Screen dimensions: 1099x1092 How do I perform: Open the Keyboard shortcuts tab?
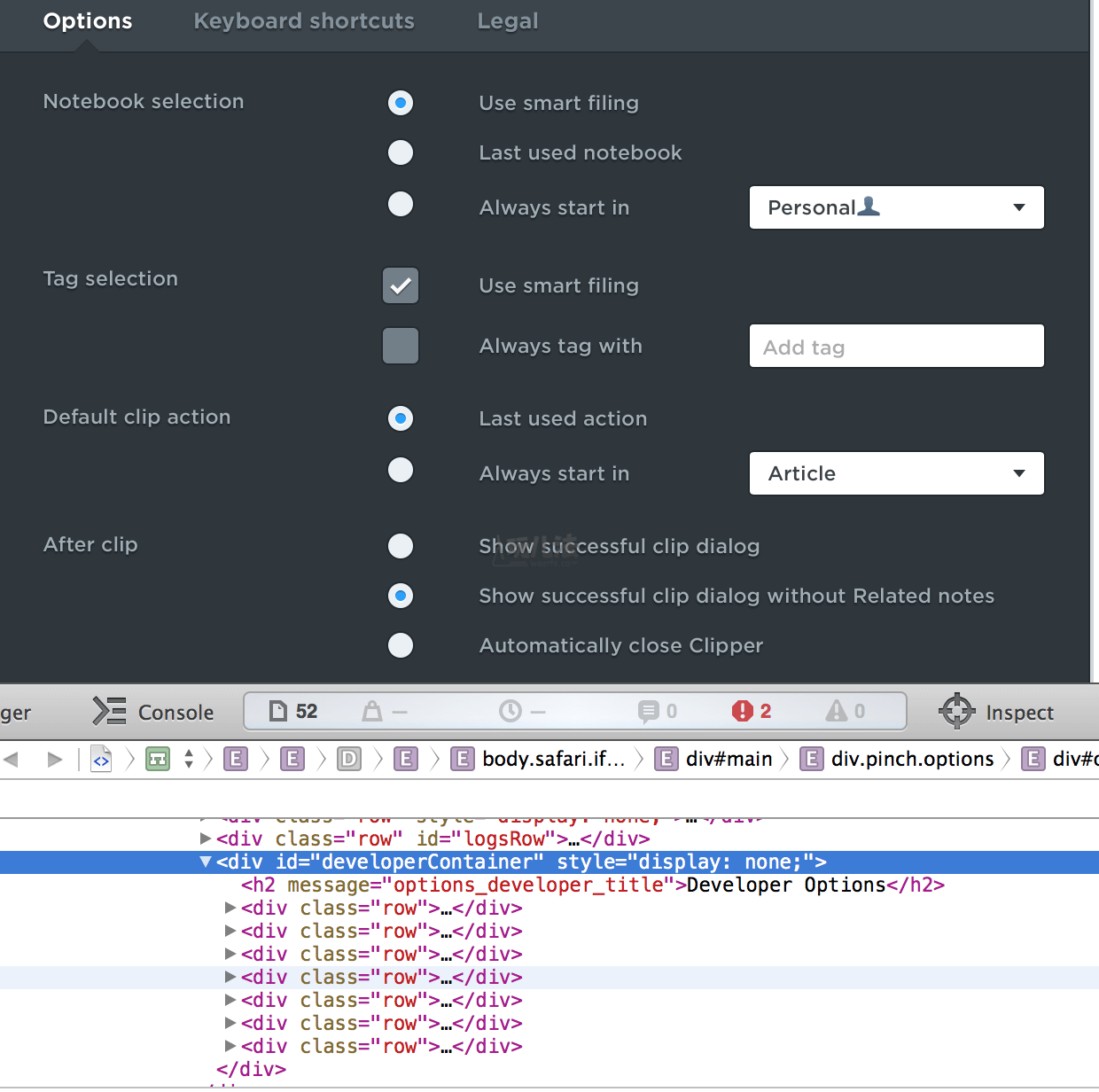pos(304,21)
